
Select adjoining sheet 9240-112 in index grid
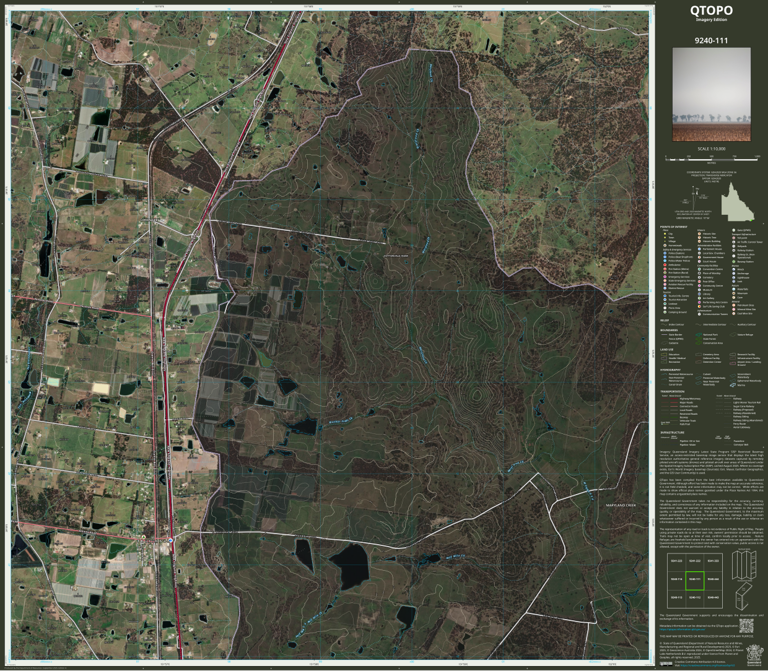pyautogui.click(x=695, y=598)
